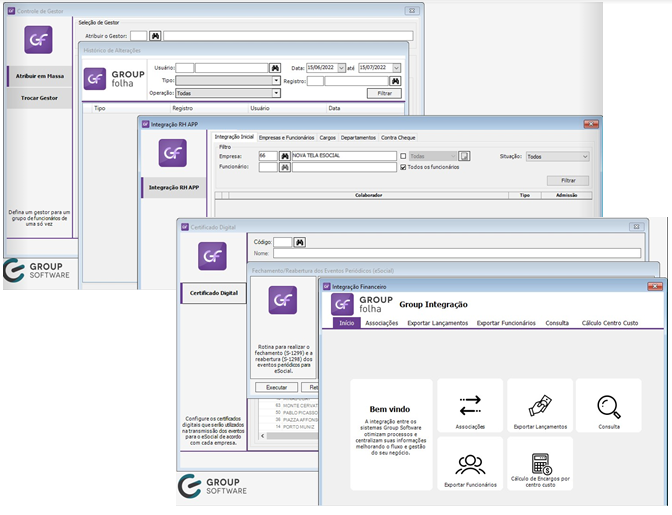Click binoculars search beside Código in Certificado Digital
Viewport: 672px width, 515px height.
(300, 243)
